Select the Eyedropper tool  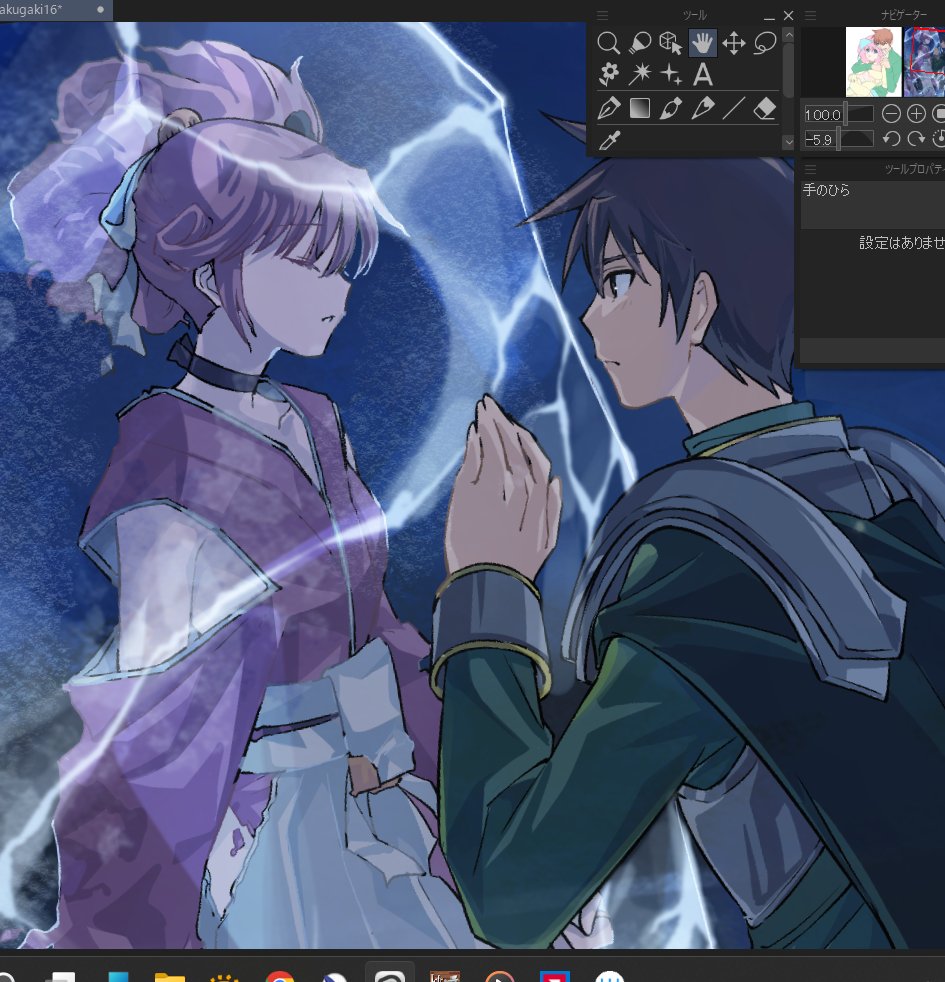point(608,140)
